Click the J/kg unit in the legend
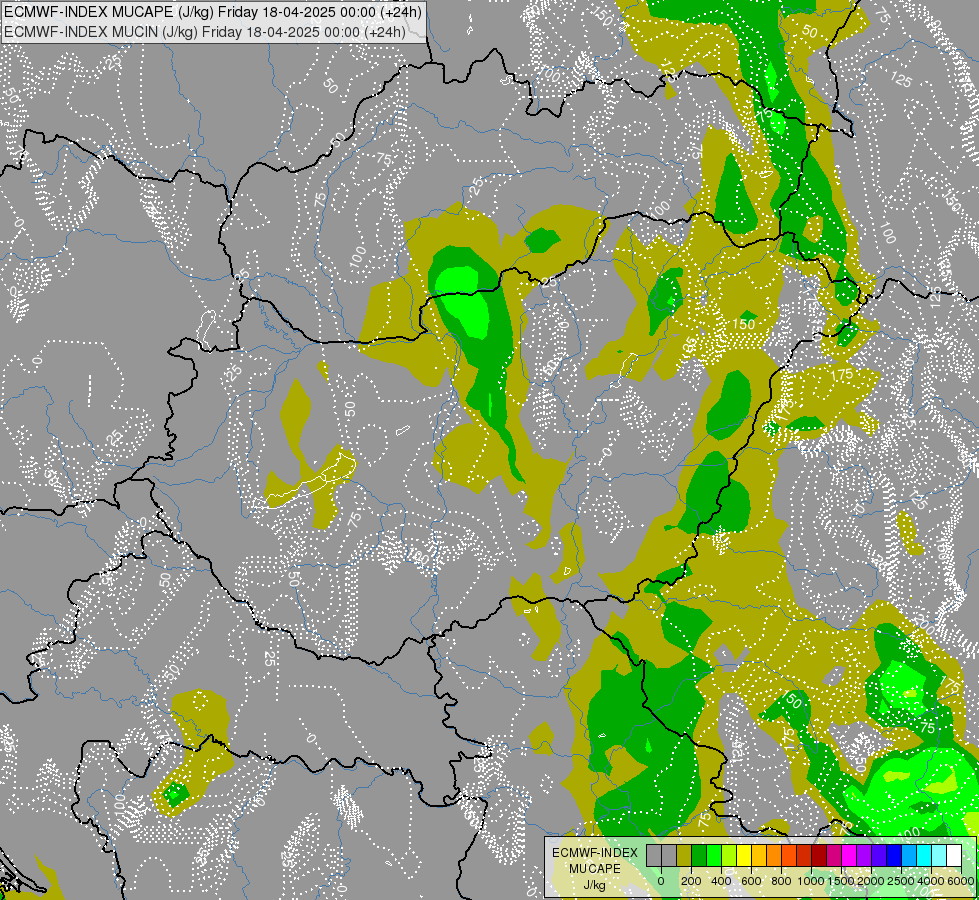This screenshot has height=900, width=979. [594, 885]
